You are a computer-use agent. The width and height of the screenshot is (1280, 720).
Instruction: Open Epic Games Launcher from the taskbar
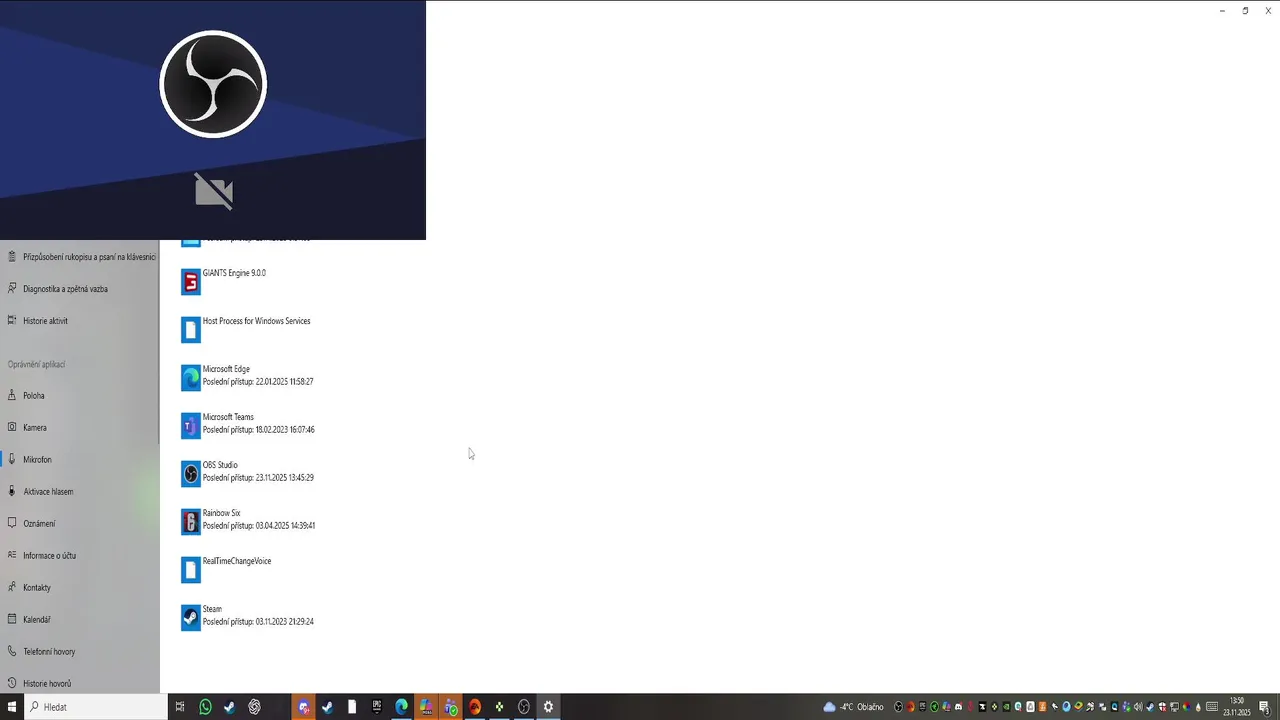point(377,707)
